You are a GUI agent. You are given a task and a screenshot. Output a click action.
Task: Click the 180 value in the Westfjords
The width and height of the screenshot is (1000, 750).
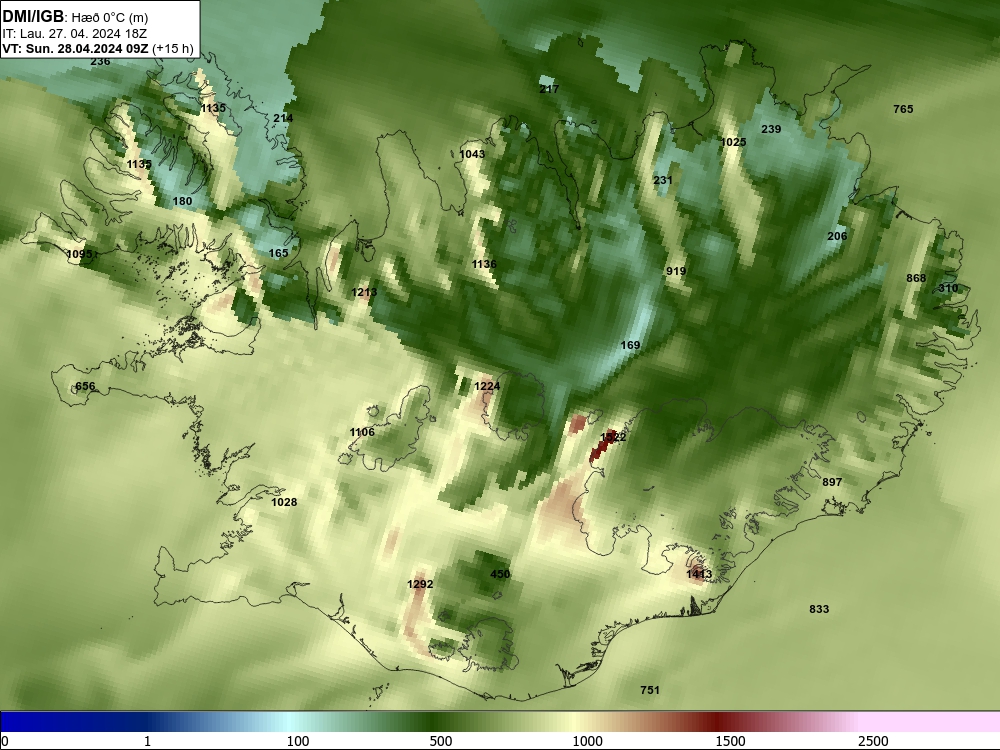[x=182, y=201]
